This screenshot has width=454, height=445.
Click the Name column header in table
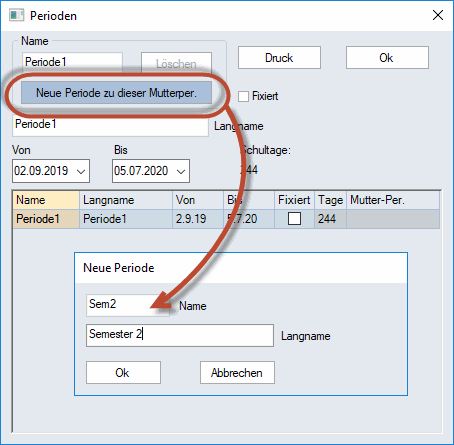click(46, 200)
